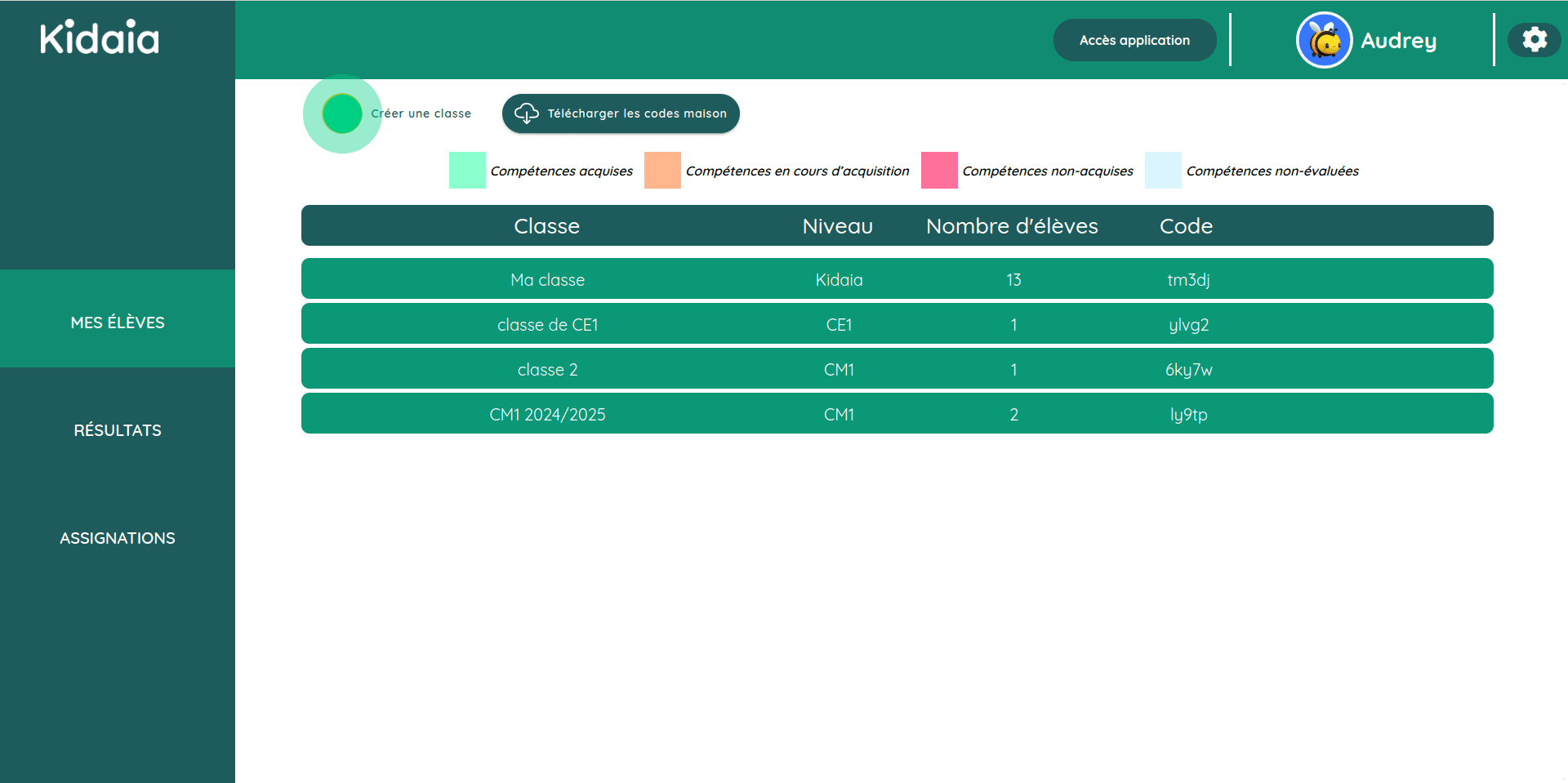Select the CM1 2024/2025 class row
This screenshot has width=1568, height=783.
coord(547,414)
